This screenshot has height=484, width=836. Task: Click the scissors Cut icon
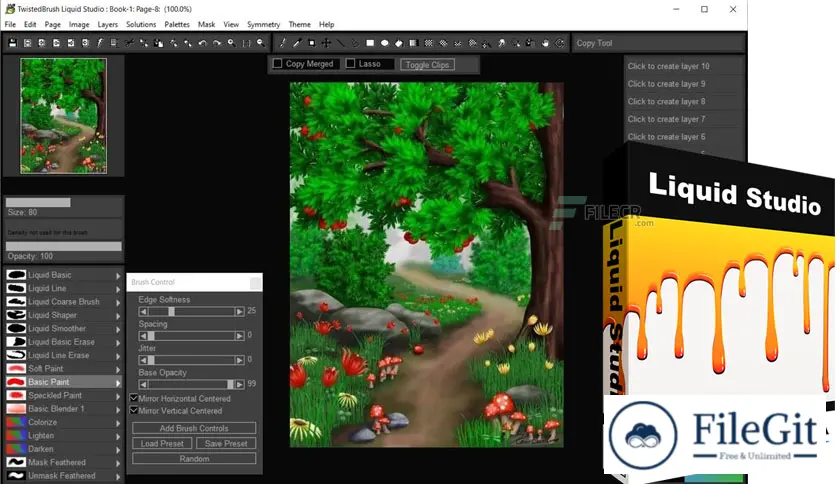[129, 43]
